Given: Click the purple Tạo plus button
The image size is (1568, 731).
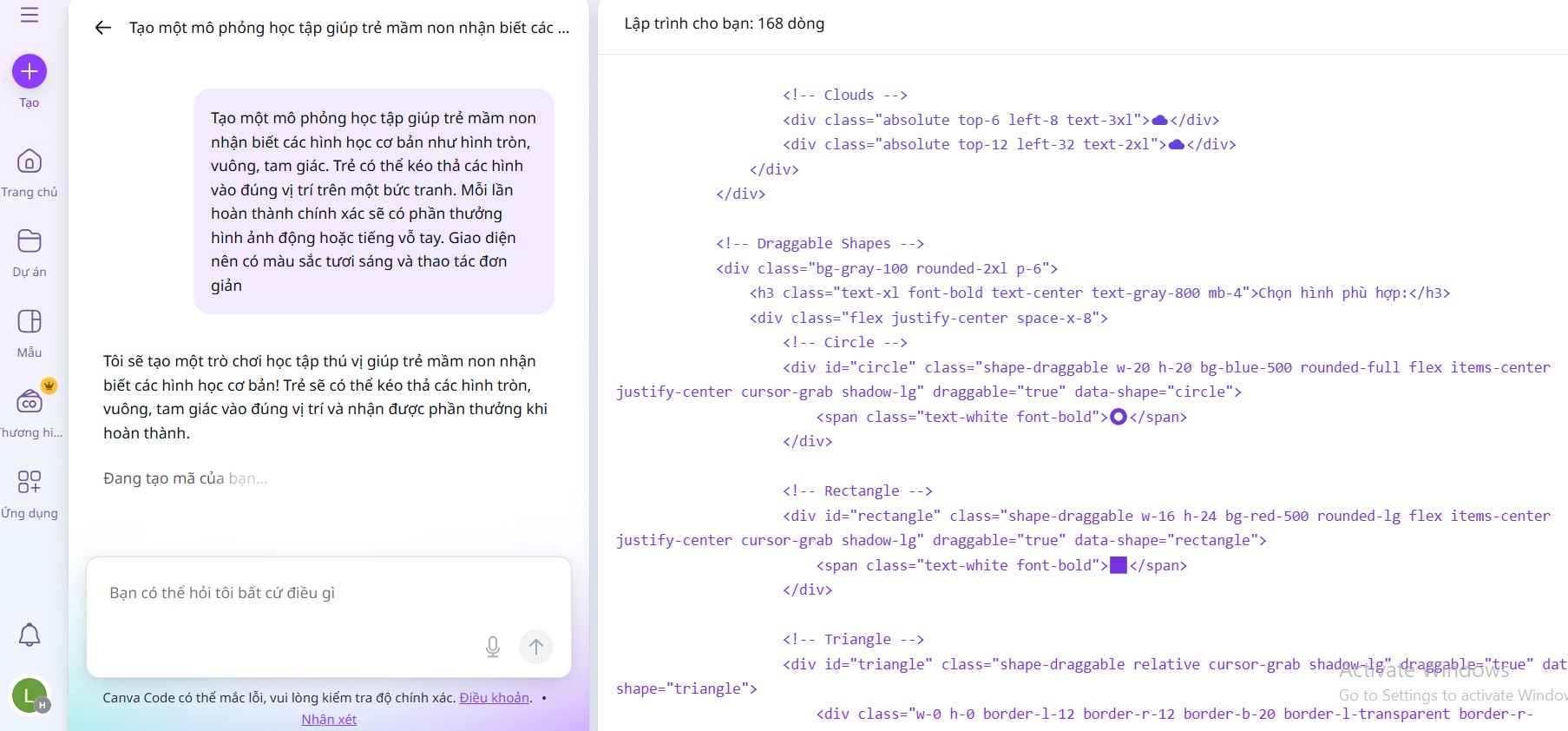Looking at the screenshot, I should pos(30,71).
